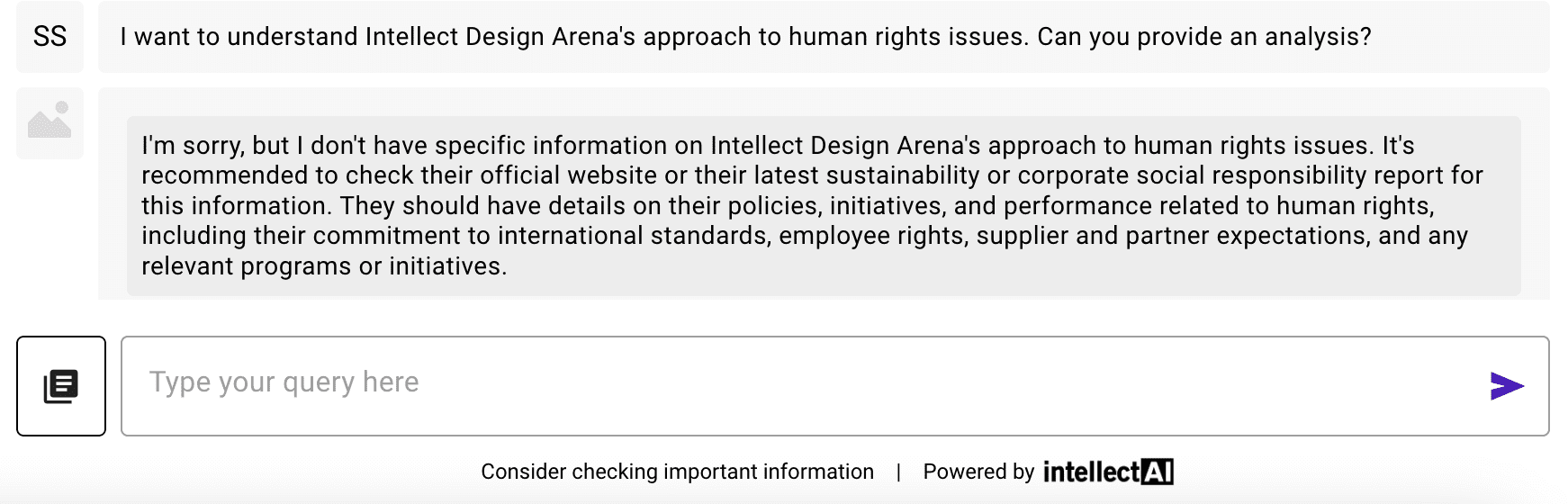Open the stacked documents library icon

[61, 386]
